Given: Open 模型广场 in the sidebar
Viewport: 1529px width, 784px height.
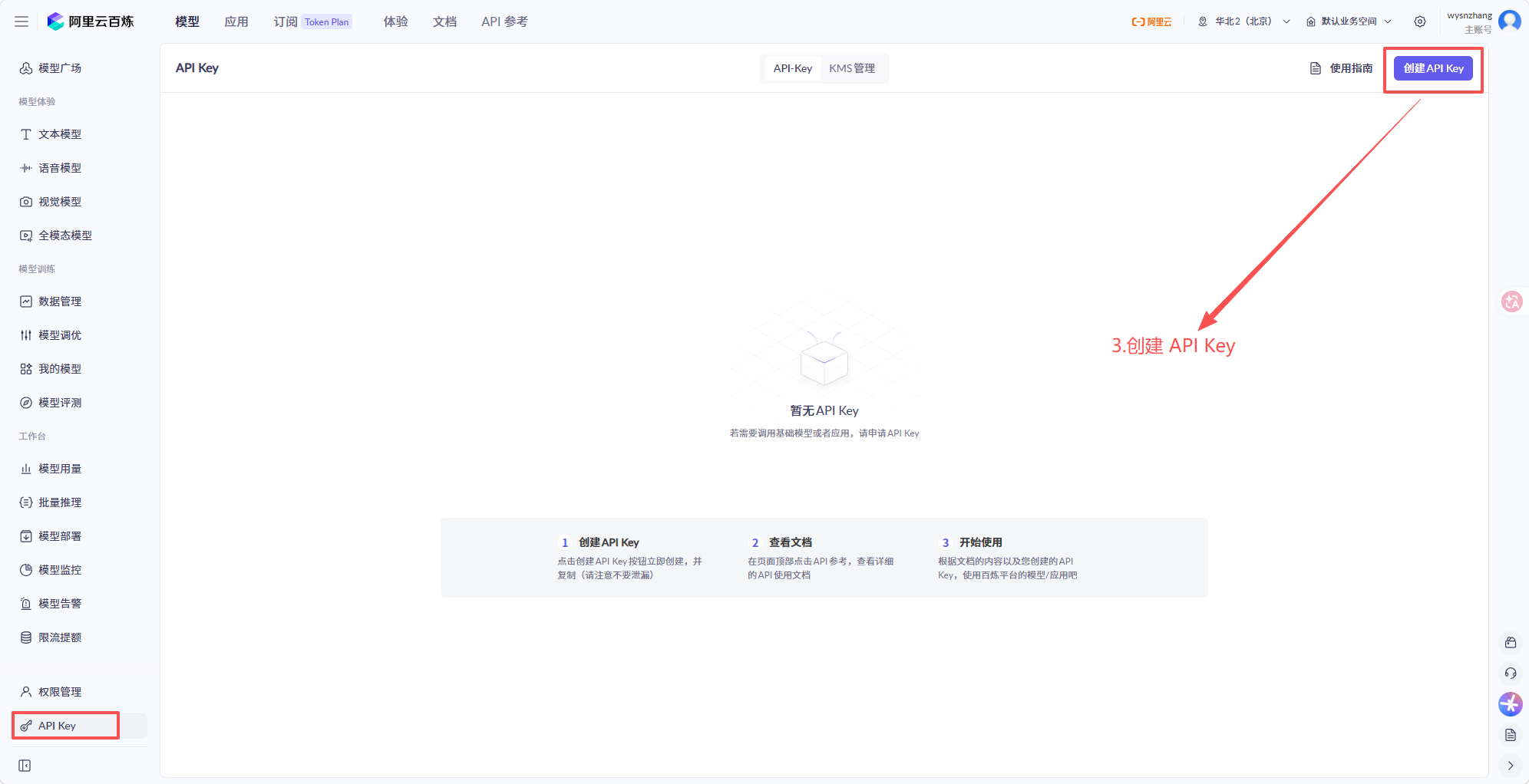Looking at the screenshot, I should coord(80,68).
